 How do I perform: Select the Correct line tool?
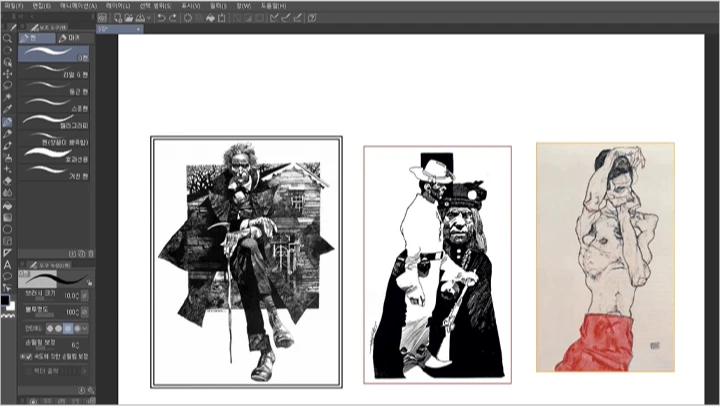click(x=7, y=288)
